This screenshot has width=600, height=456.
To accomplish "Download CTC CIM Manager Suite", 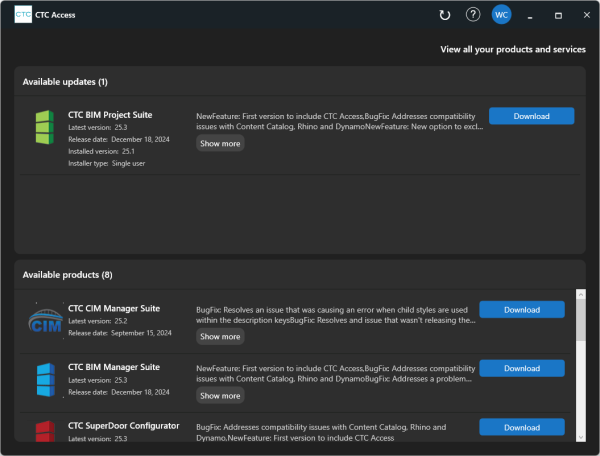I will pyautogui.click(x=521, y=310).
